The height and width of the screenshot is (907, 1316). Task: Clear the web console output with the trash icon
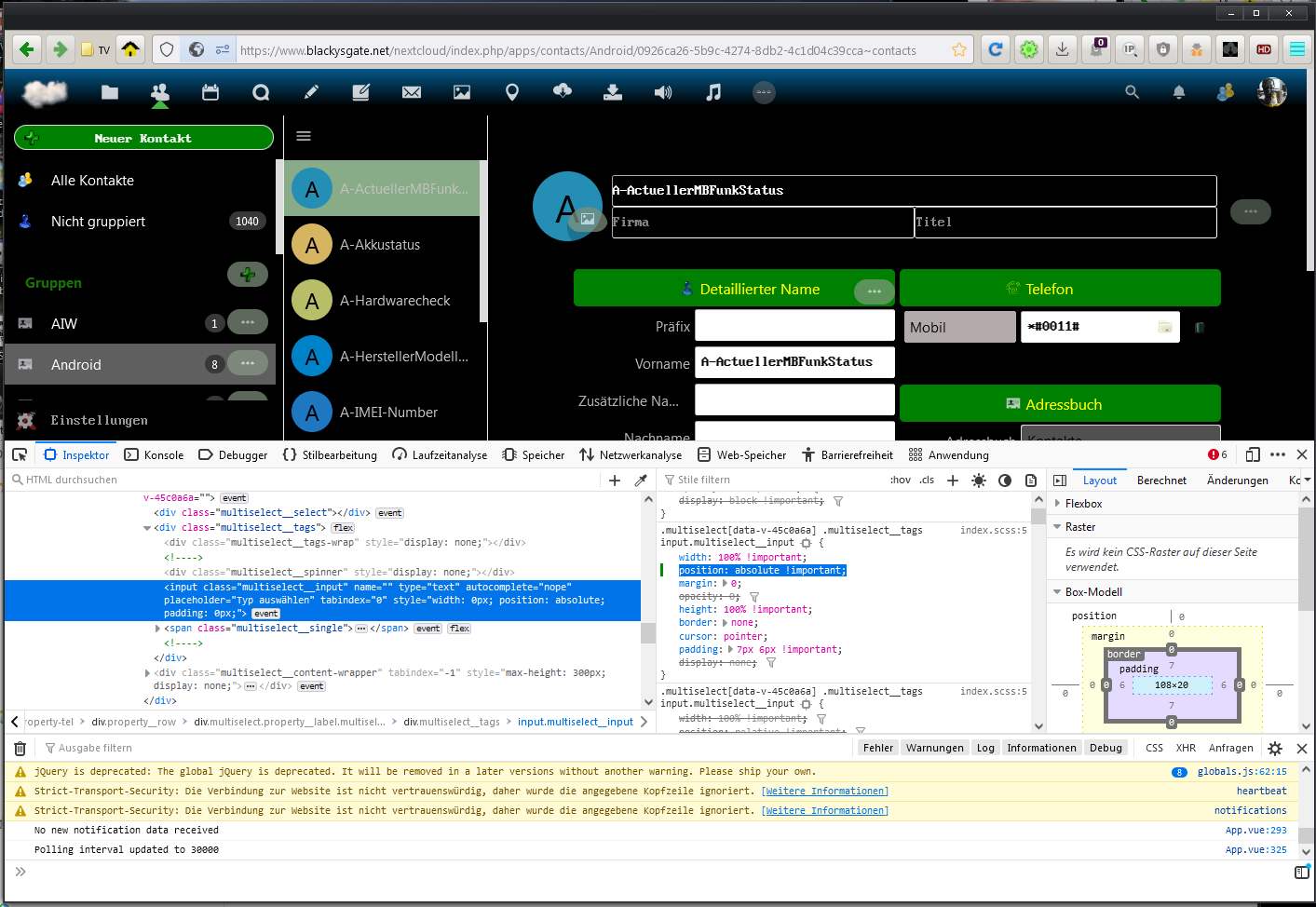pos(20,748)
